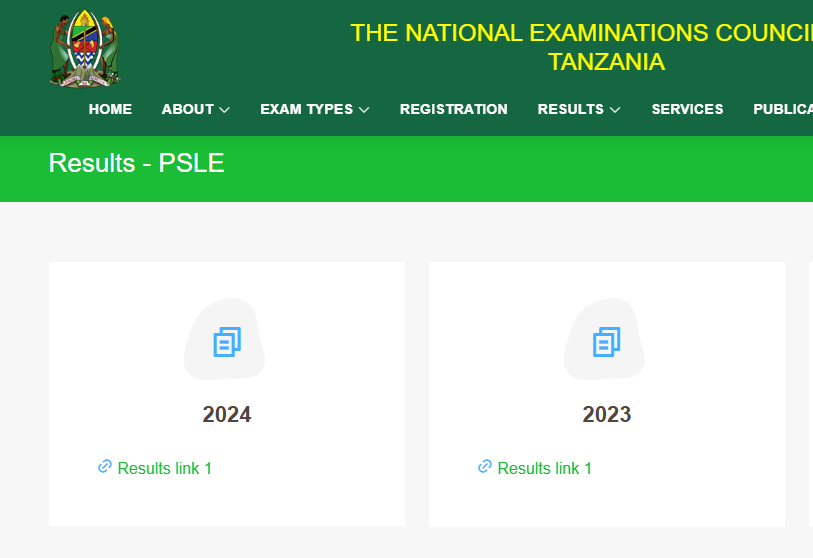Go to the HOME menu item

point(110,109)
